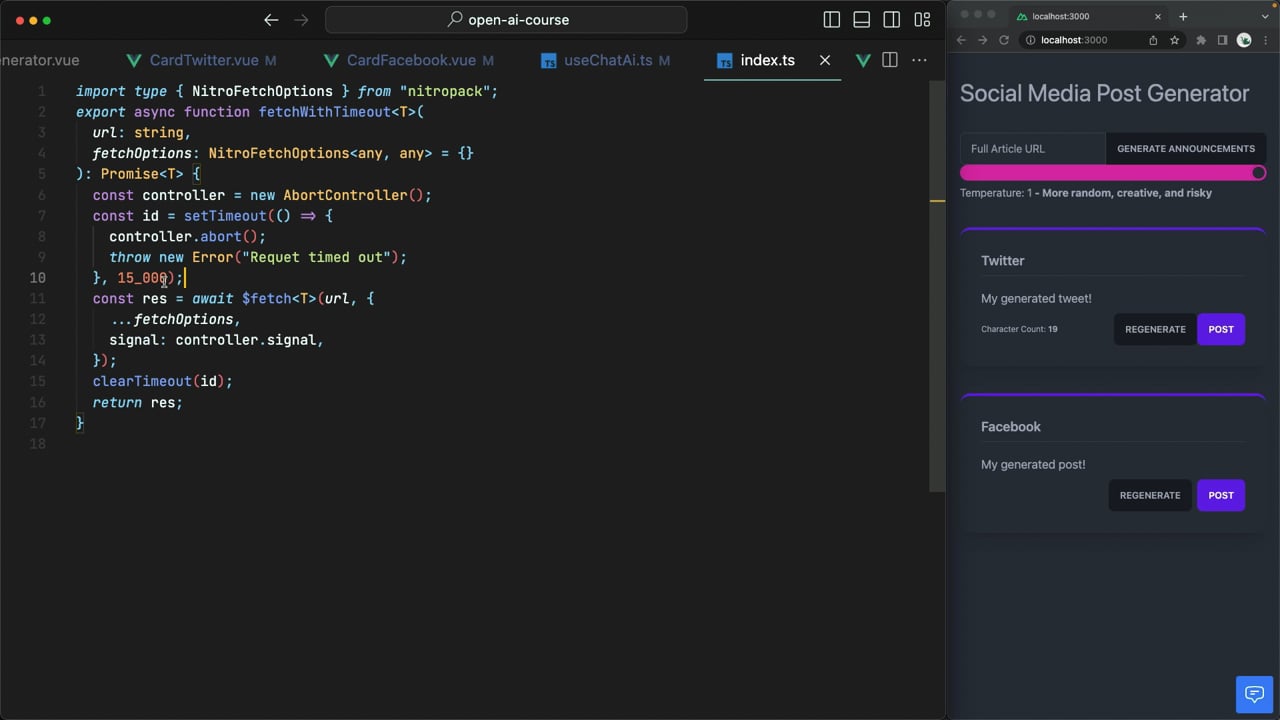
Task: Open the chat widget icon
Action: [1254, 694]
